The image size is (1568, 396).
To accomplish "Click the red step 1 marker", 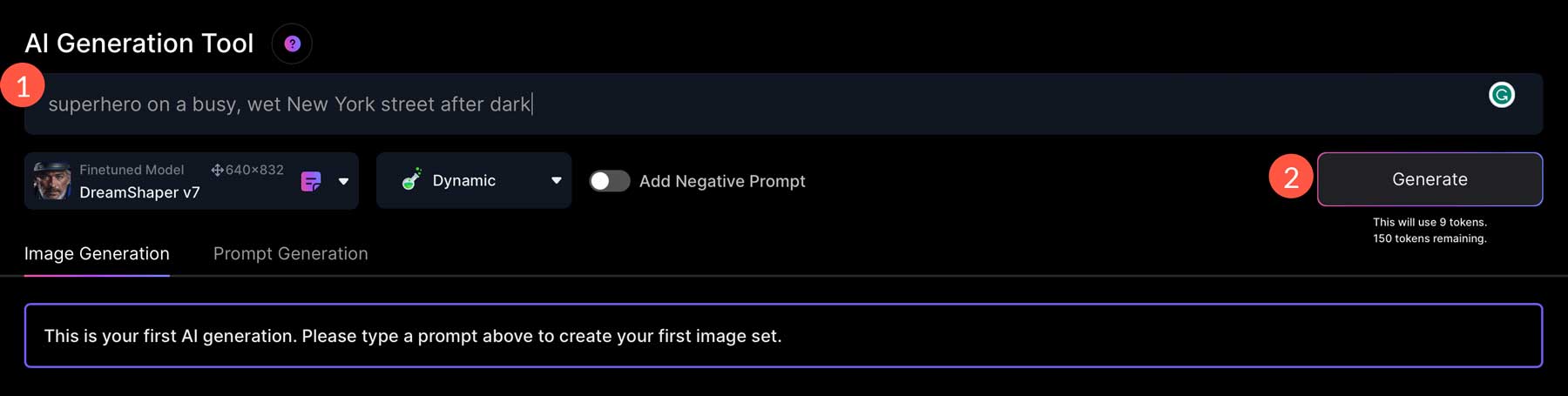I will 23,85.
